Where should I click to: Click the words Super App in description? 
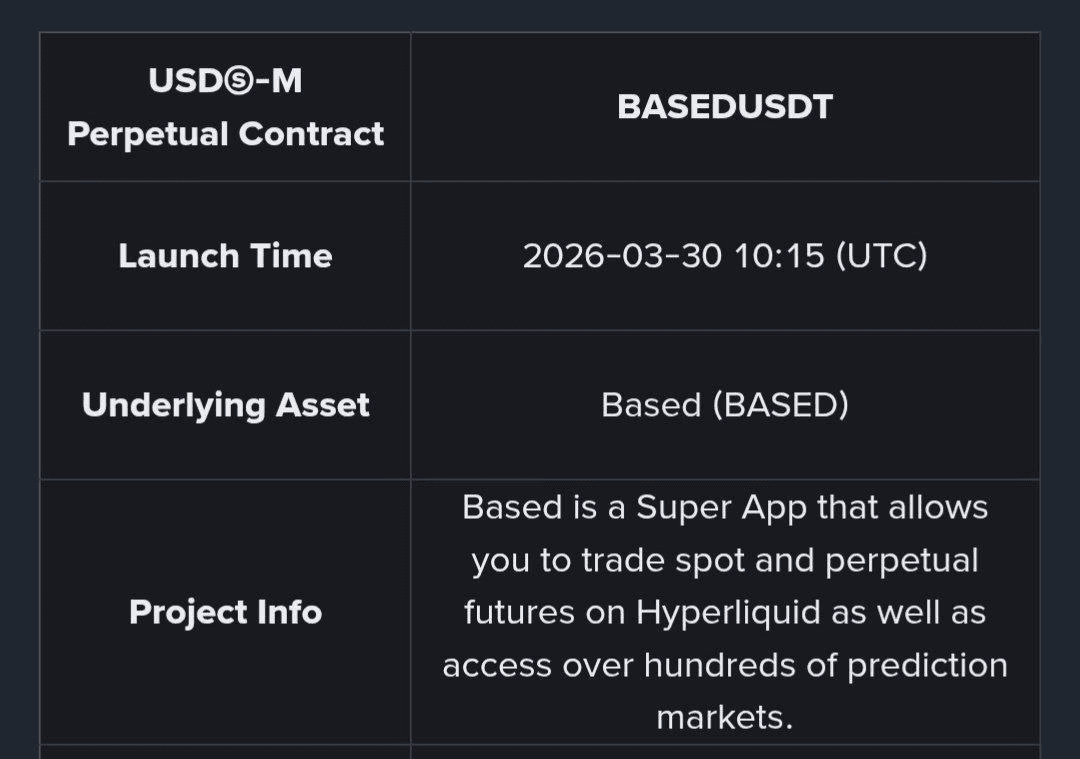point(721,508)
